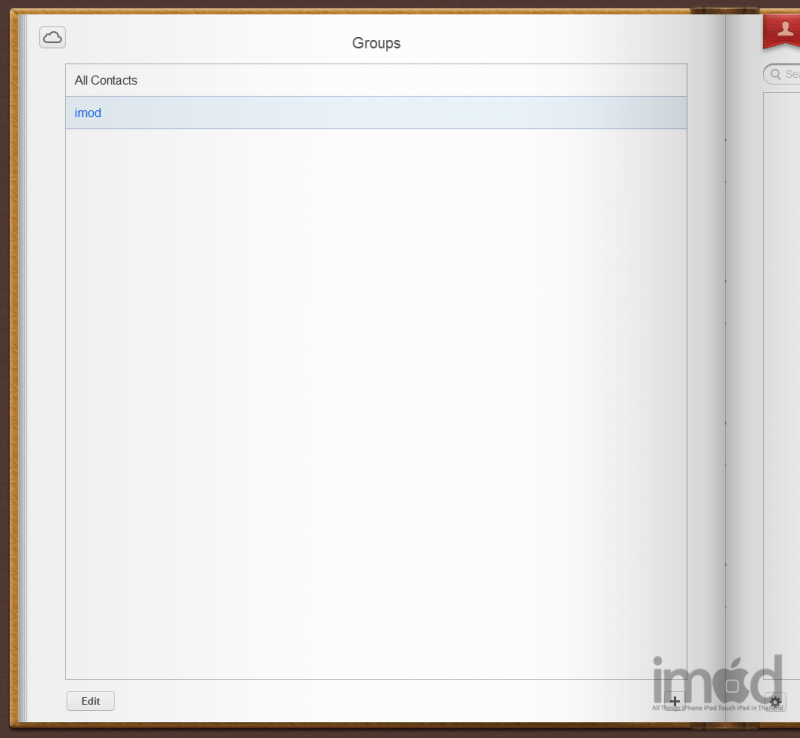Select the imod group

click(x=376, y=113)
